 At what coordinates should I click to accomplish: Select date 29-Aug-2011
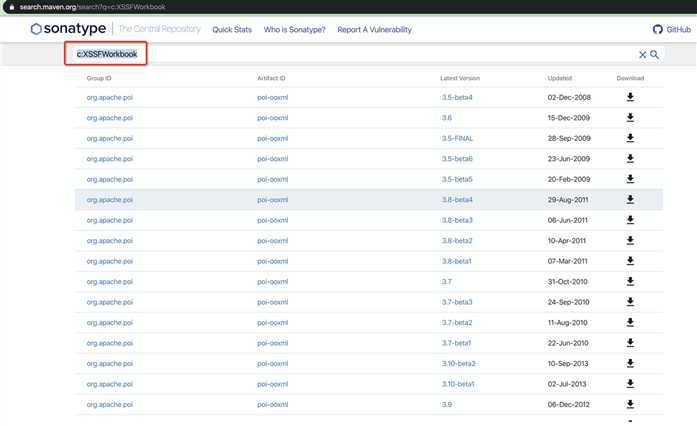(568, 200)
